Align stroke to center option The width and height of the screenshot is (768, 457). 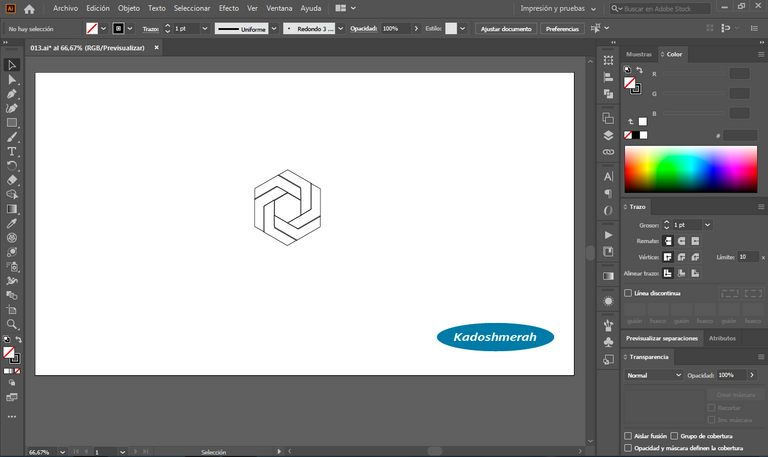[x=668, y=273]
